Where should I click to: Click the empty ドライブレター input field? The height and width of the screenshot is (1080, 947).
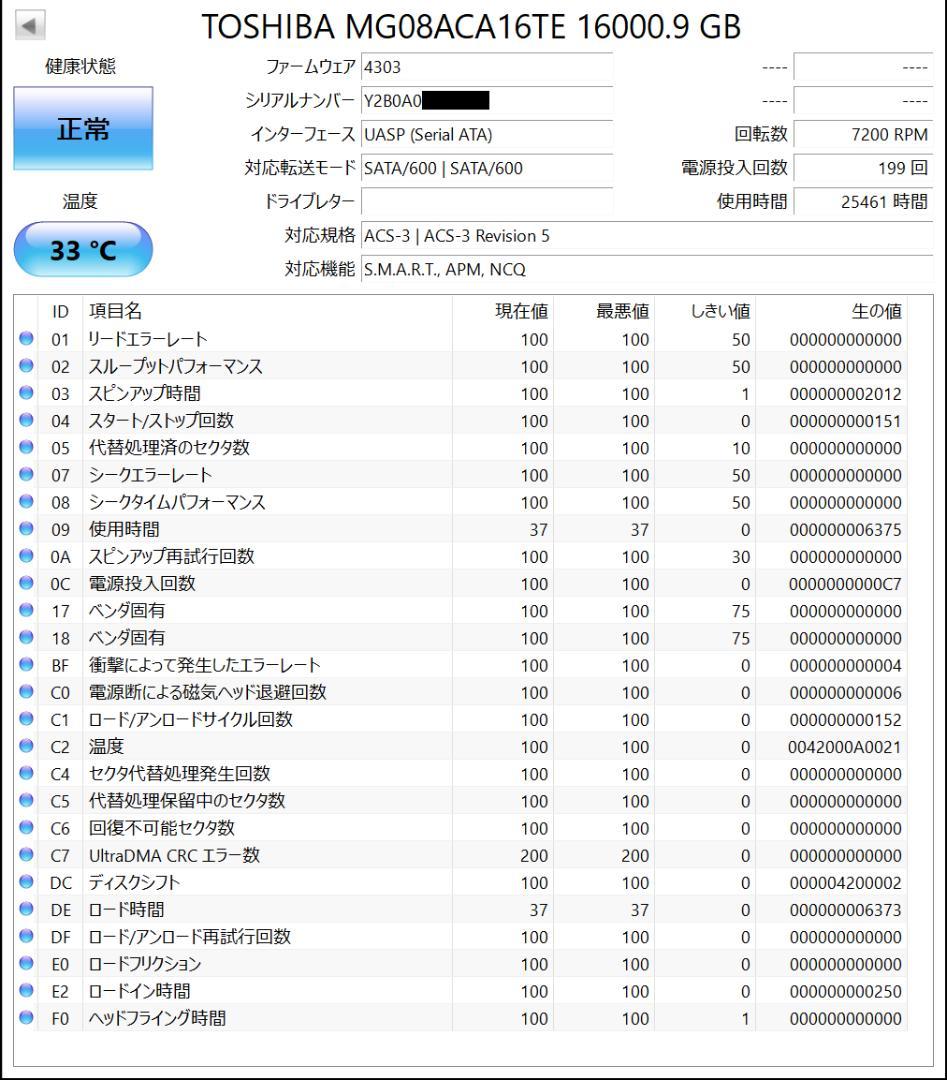point(485,203)
